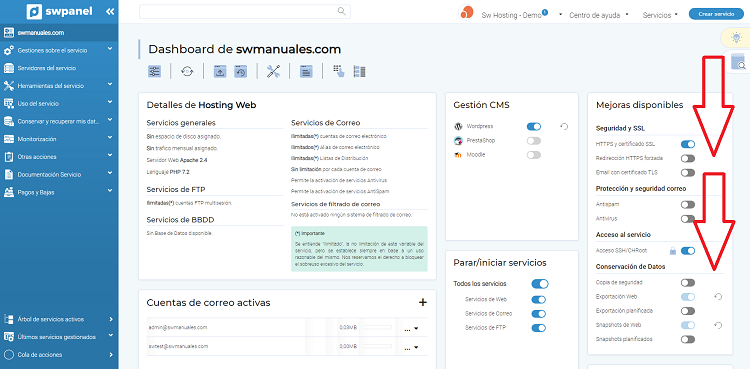
Task: Click the Crear servicio button
Action: coord(716,14)
